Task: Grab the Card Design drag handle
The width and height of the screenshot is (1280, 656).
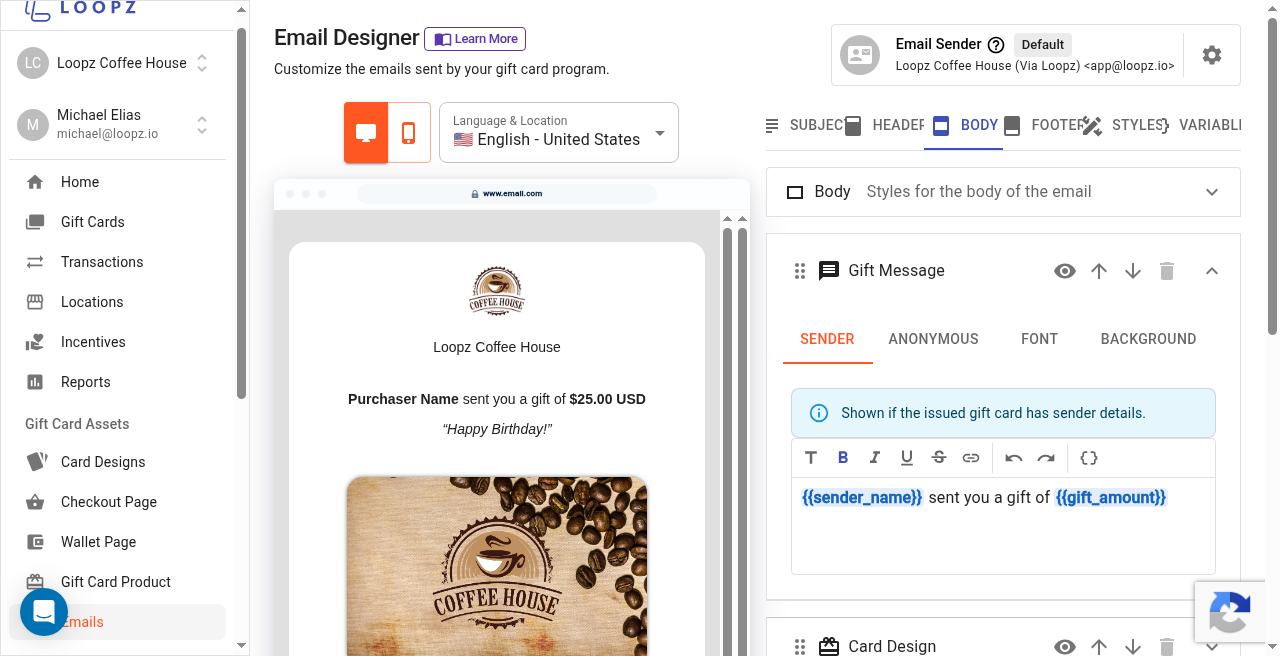Action: tap(800, 647)
